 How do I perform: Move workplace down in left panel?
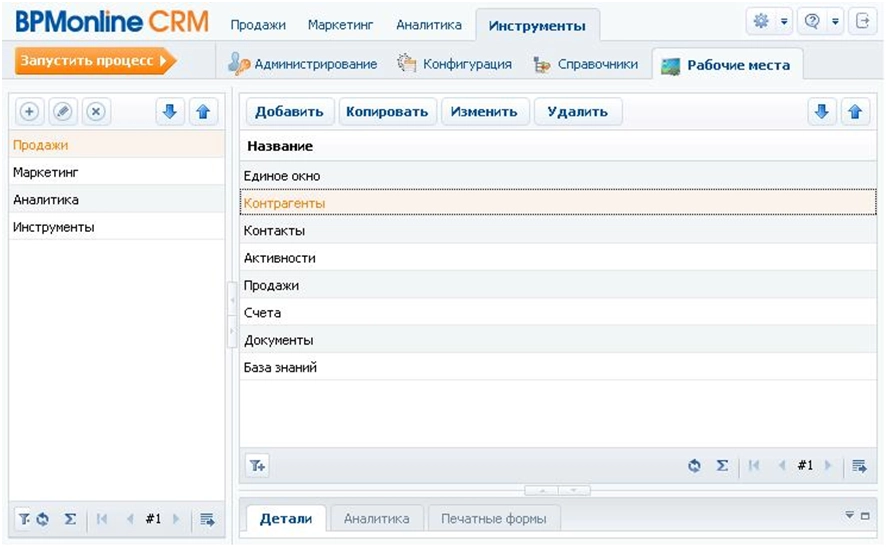point(169,112)
